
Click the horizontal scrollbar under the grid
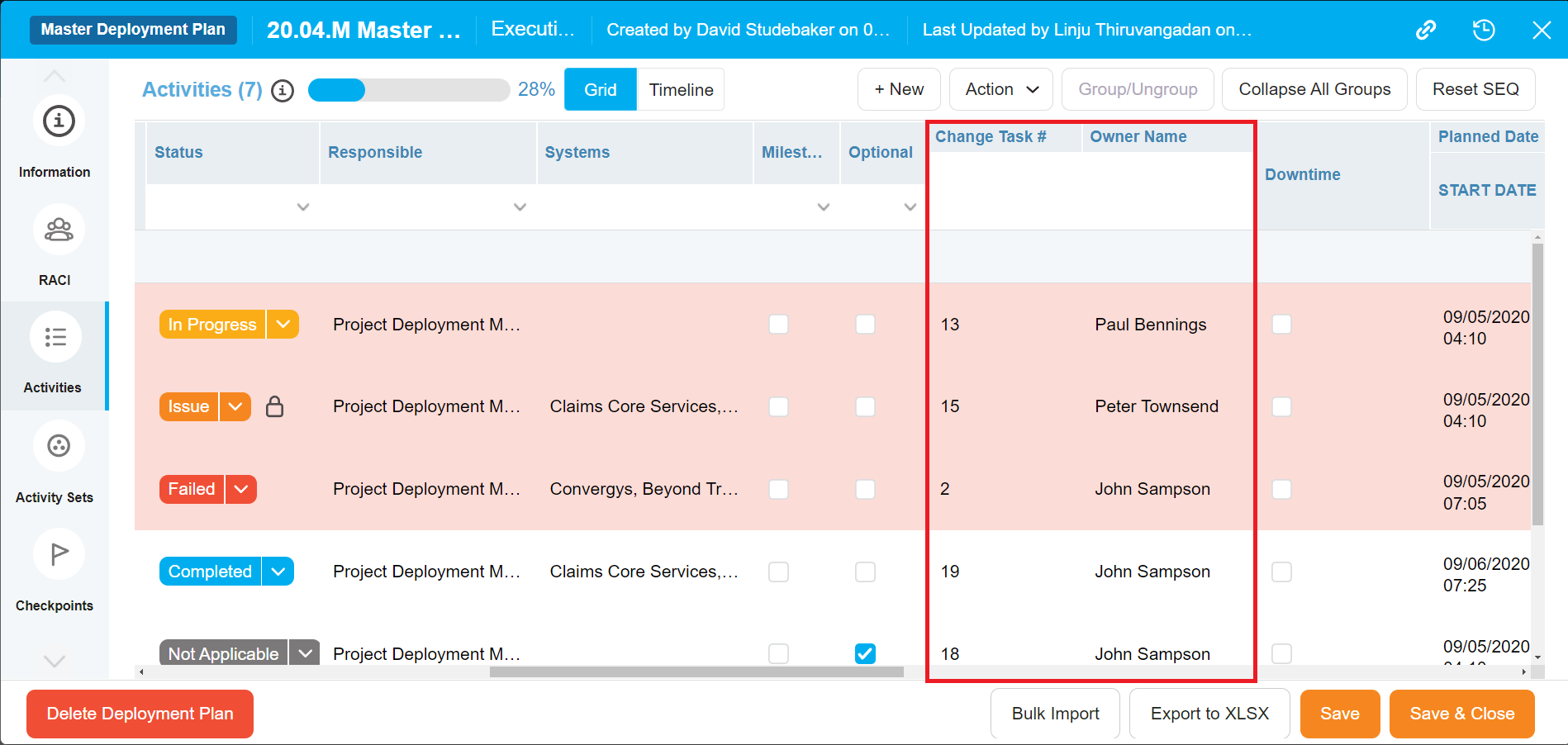(696, 672)
